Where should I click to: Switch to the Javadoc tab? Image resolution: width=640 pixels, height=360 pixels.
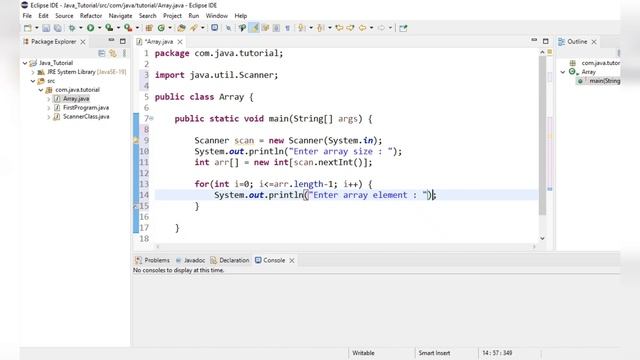click(x=191, y=260)
